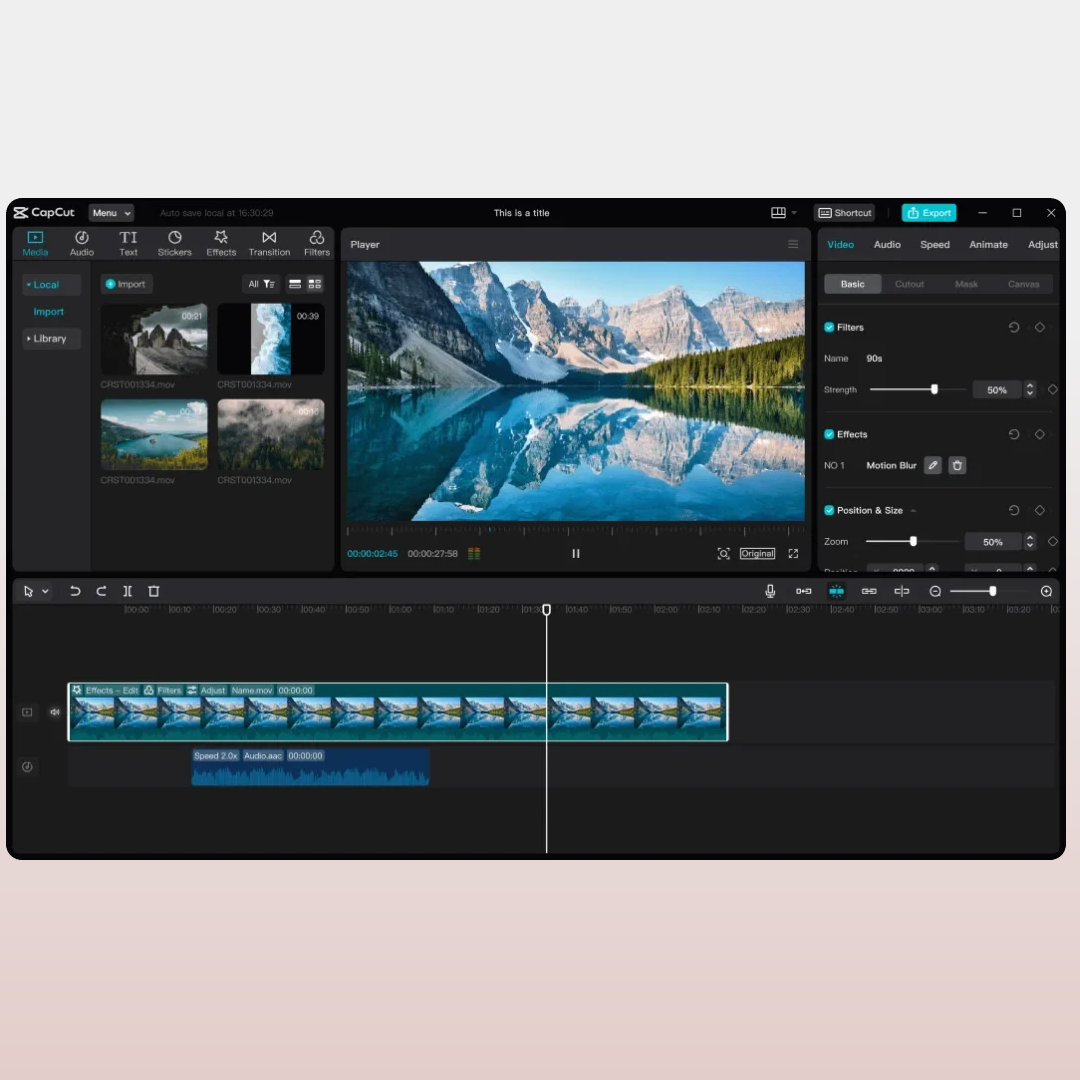Click the undo arrow in timeline toolbar
Image resolution: width=1080 pixels, height=1080 pixels.
click(x=75, y=591)
